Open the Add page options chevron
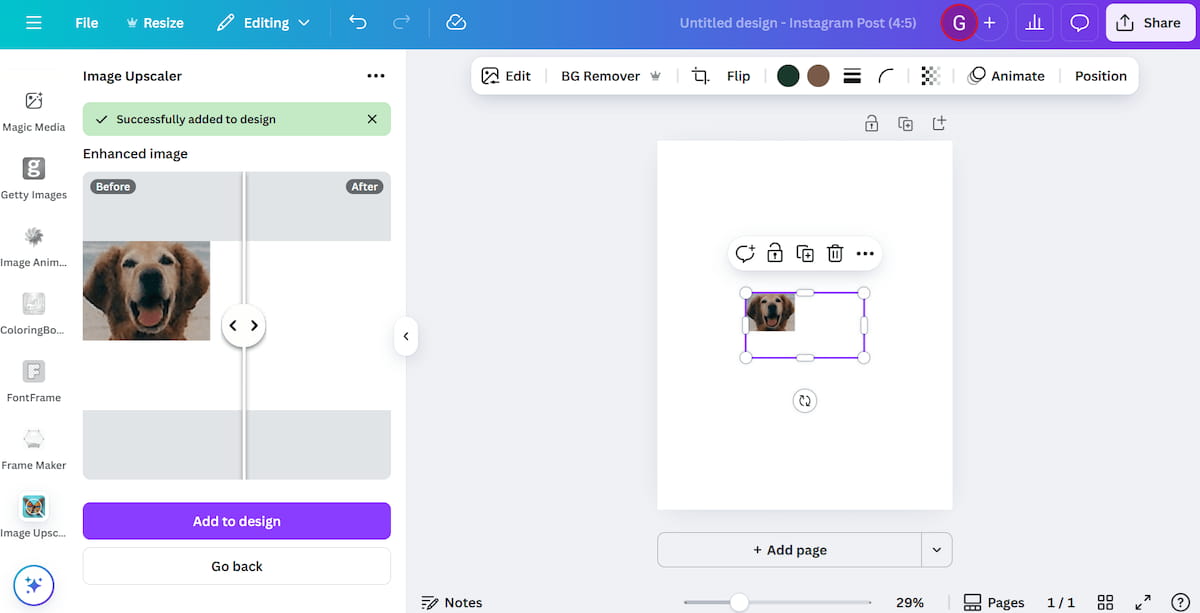Image resolution: width=1200 pixels, height=613 pixels. (937, 550)
